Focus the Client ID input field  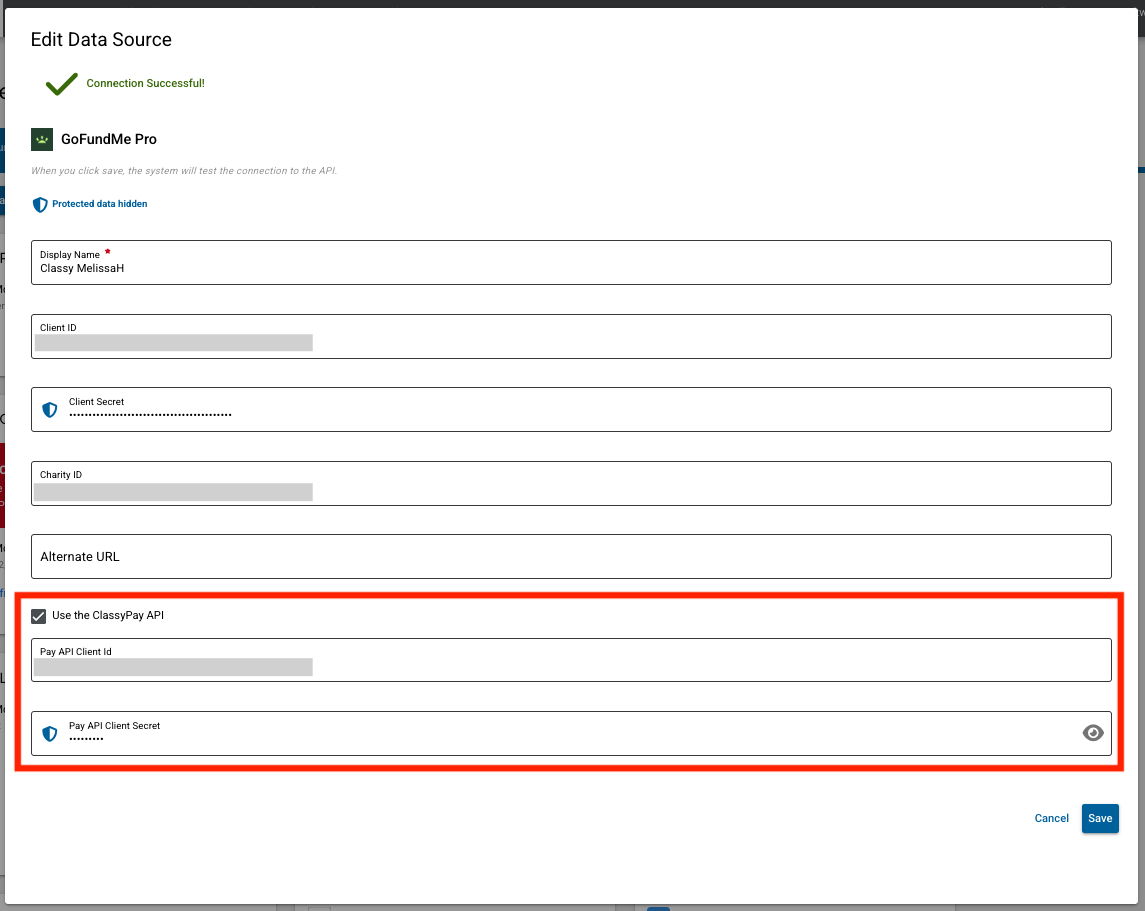pos(571,337)
